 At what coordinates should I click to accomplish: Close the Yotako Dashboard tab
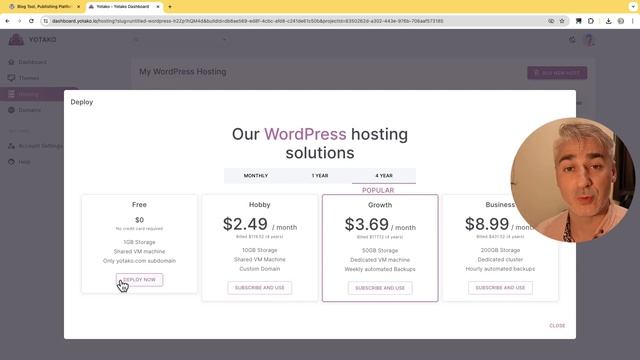tap(158, 7)
